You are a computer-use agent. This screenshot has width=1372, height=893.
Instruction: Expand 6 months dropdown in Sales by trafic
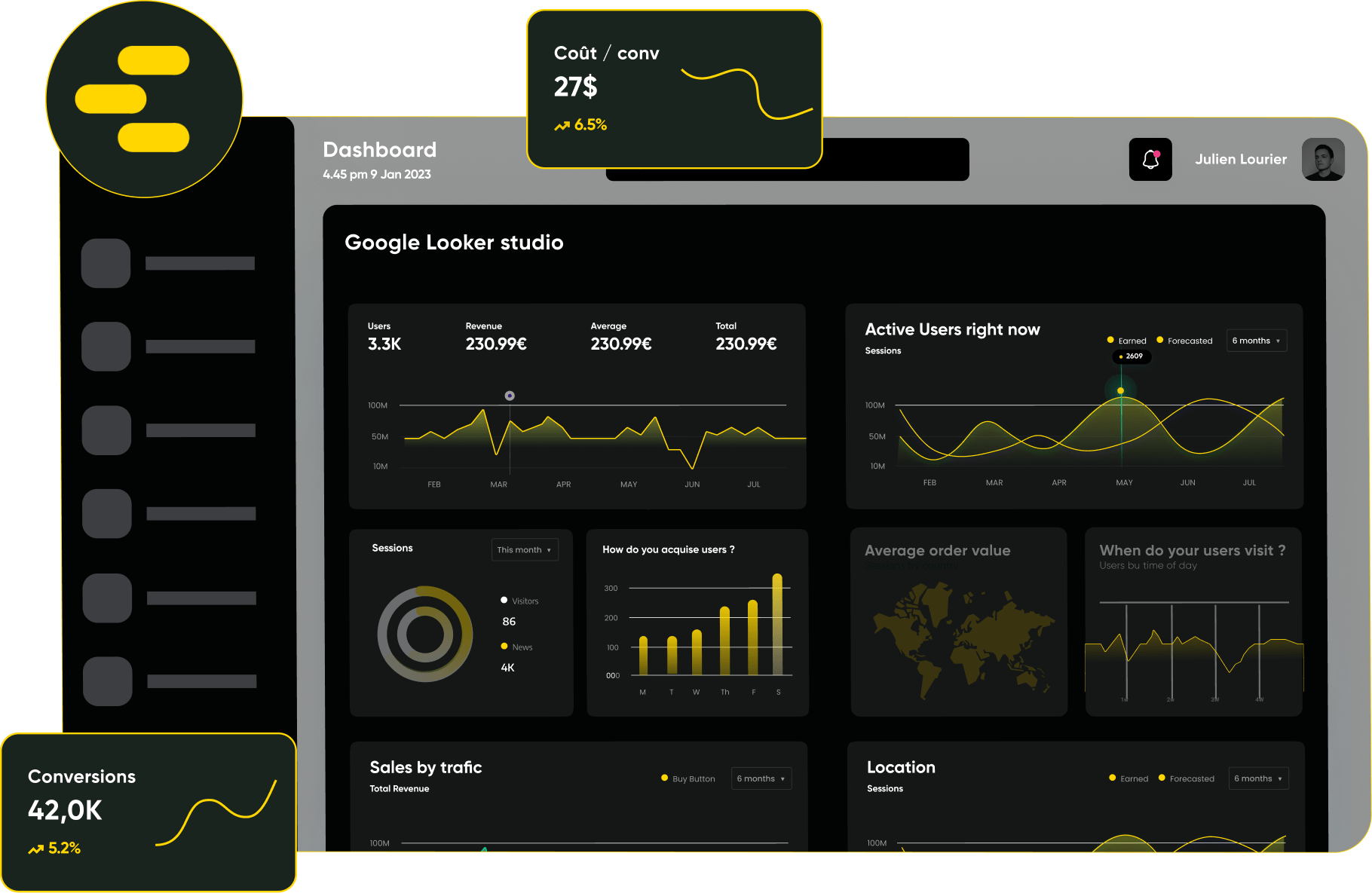pyautogui.click(x=761, y=778)
